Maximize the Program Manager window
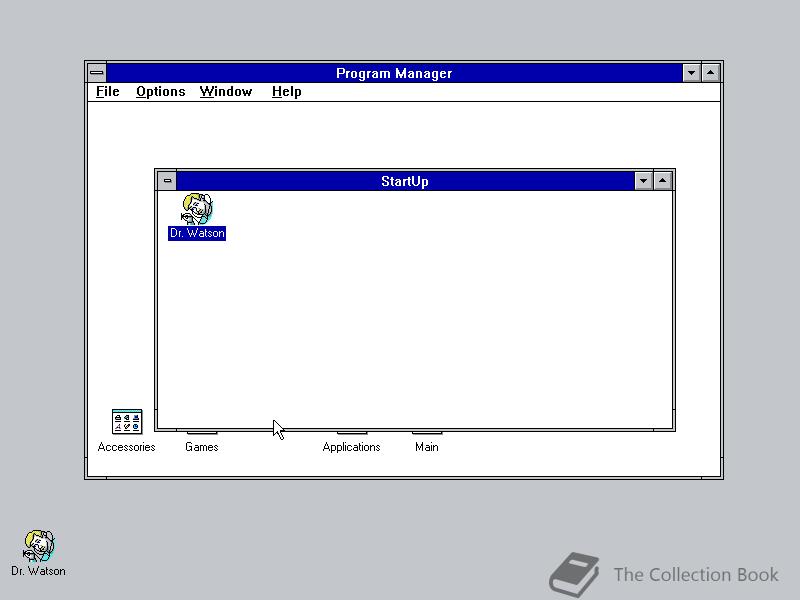Viewport: 800px width, 600px height. point(711,73)
